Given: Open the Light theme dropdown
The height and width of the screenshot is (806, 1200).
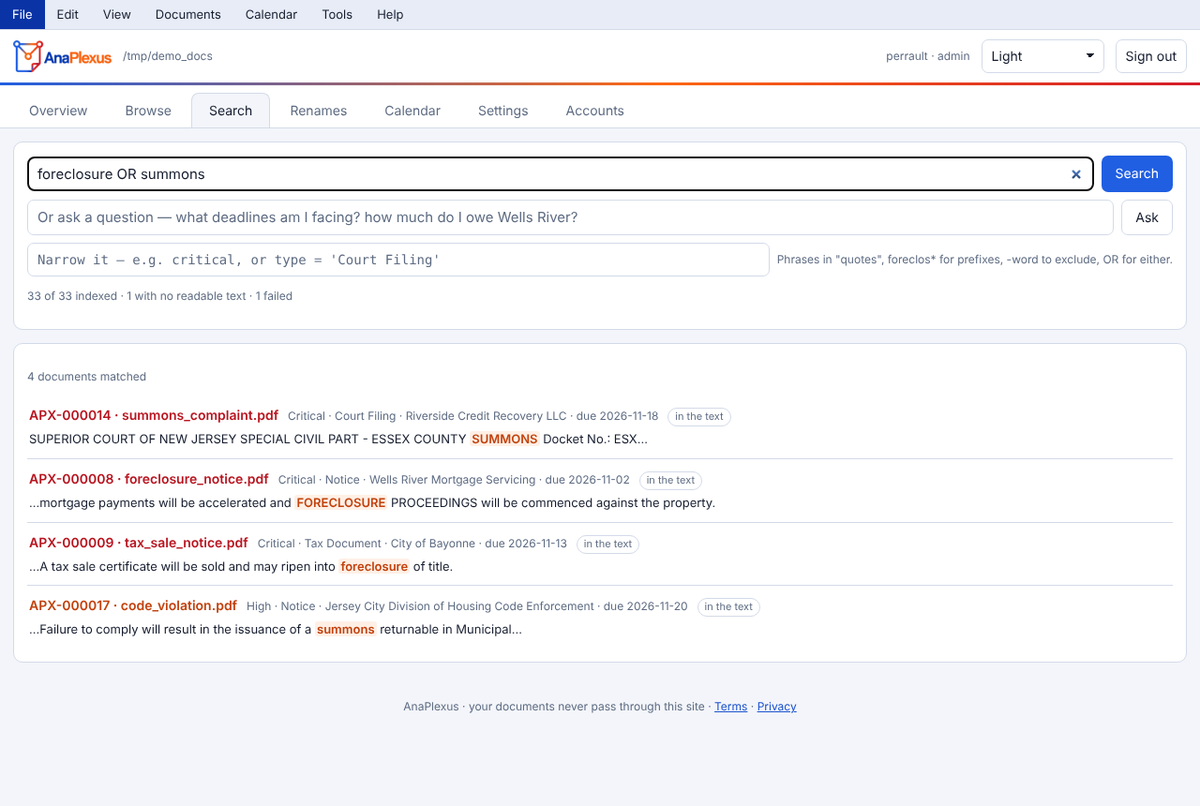Looking at the screenshot, I should [x=1042, y=56].
